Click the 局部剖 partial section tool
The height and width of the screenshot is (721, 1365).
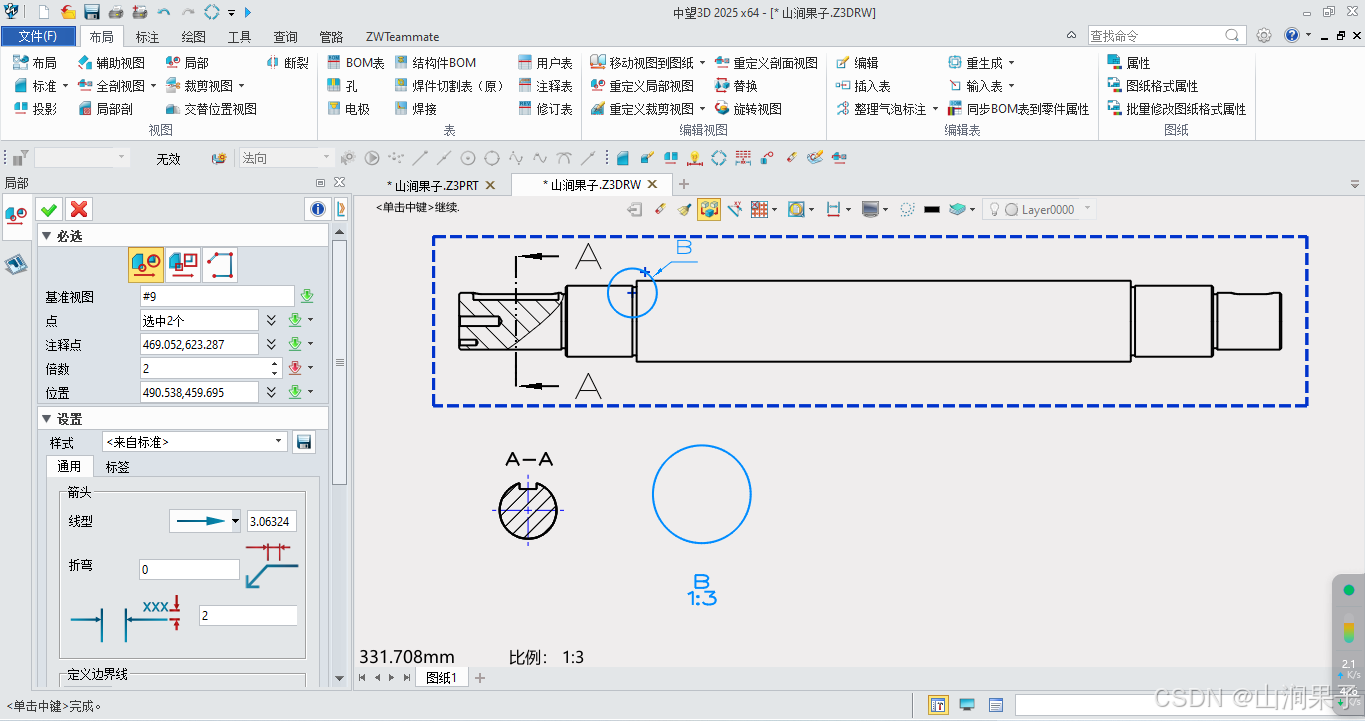click(x=105, y=109)
